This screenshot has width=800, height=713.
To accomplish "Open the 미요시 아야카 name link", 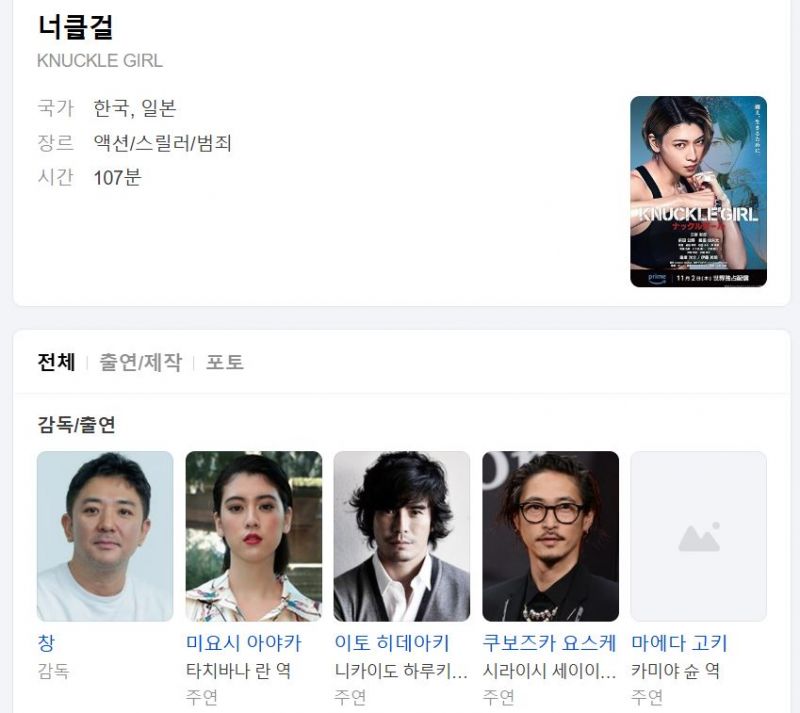I will point(244,643).
